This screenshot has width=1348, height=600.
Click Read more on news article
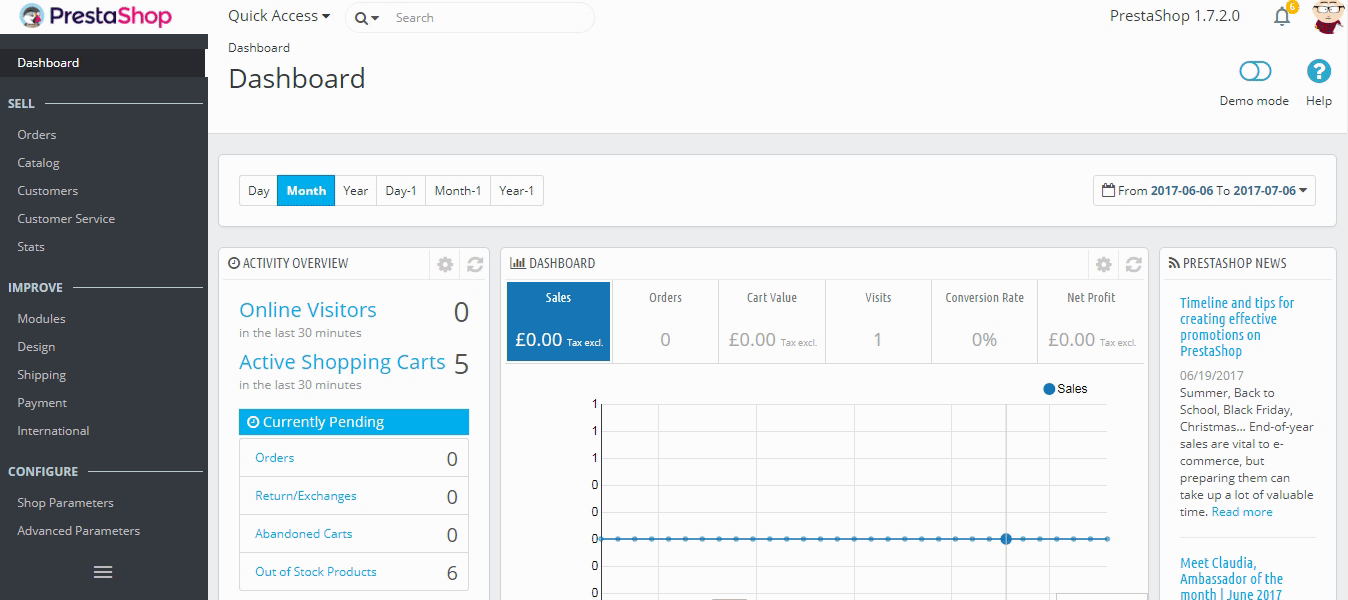[x=1242, y=512]
